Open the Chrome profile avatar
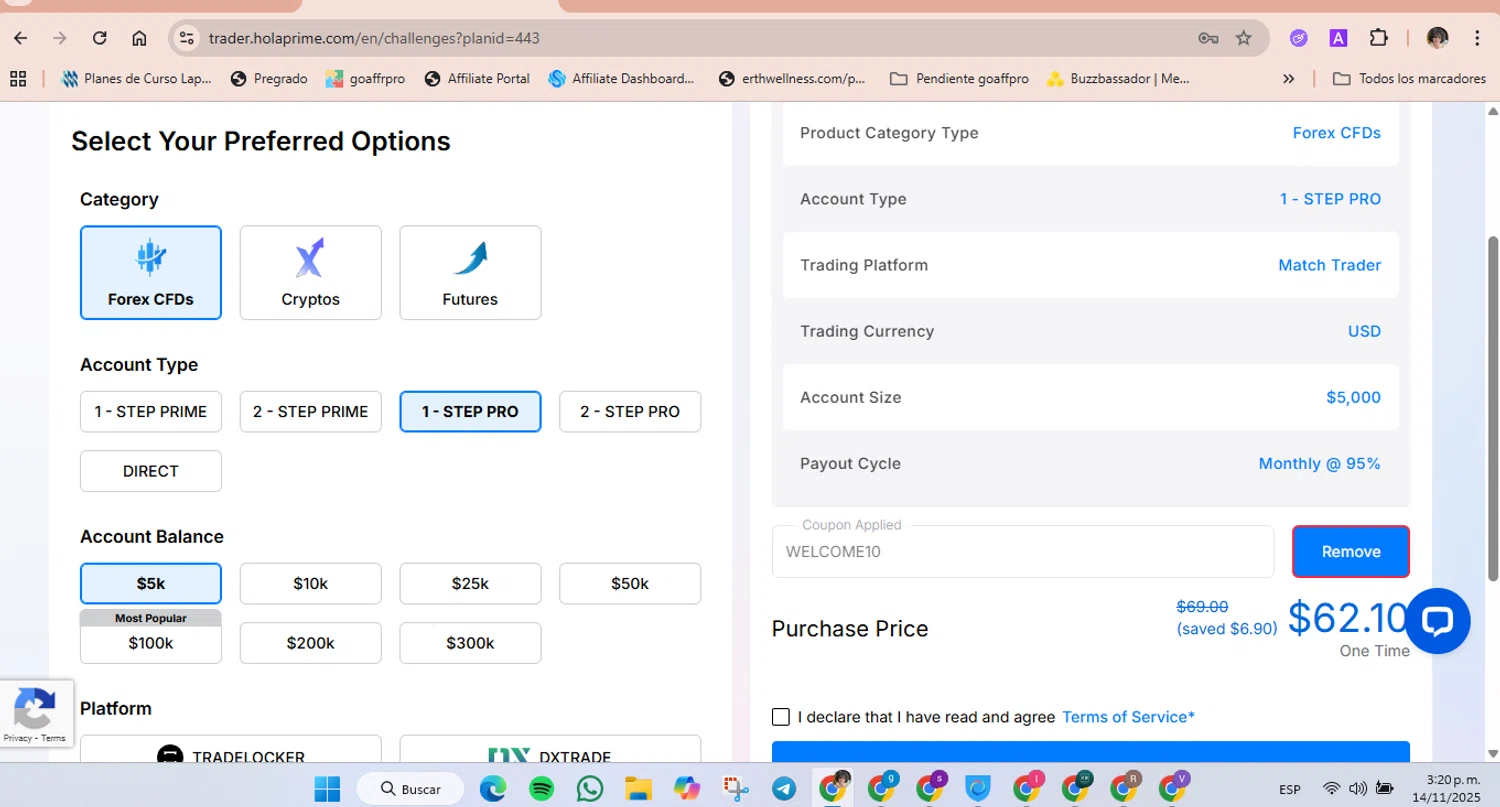The width and height of the screenshot is (1500, 807). click(1437, 38)
